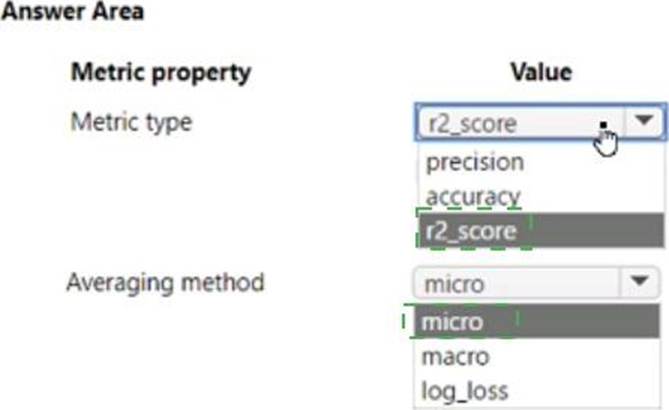Click the Averaging method row label
The image size is (669, 410).
(165, 283)
